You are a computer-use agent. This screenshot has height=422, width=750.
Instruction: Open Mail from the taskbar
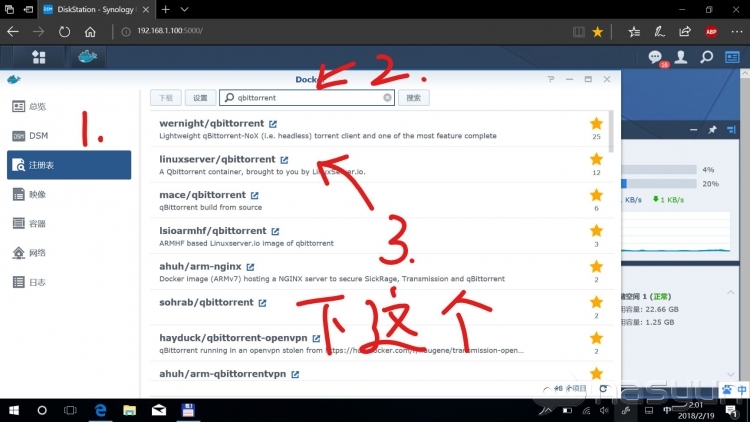(159, 411)
